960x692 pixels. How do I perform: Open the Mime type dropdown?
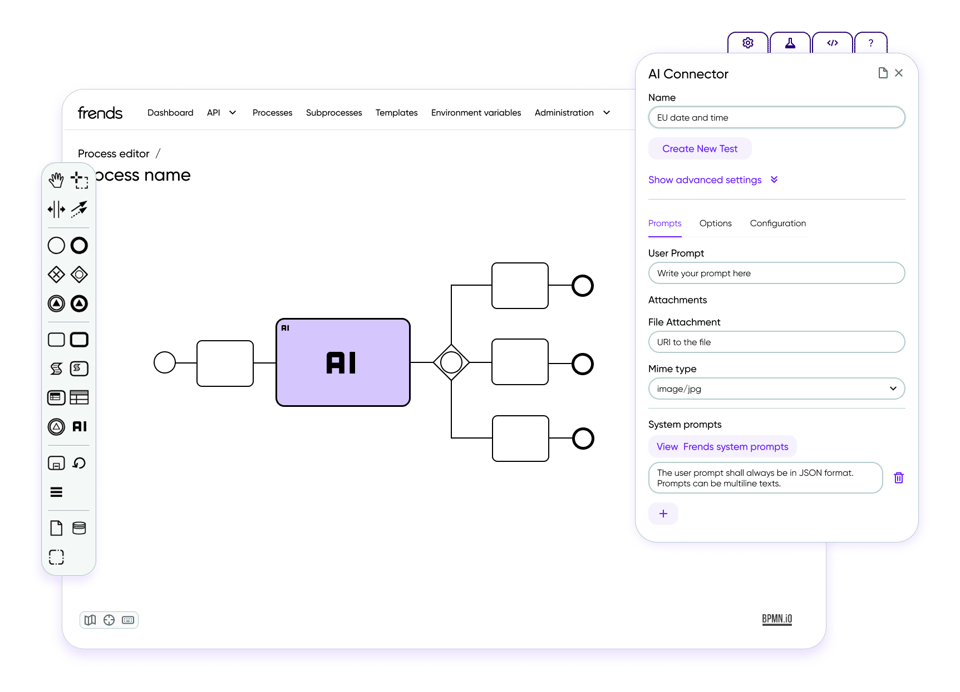tap(776, 388)
